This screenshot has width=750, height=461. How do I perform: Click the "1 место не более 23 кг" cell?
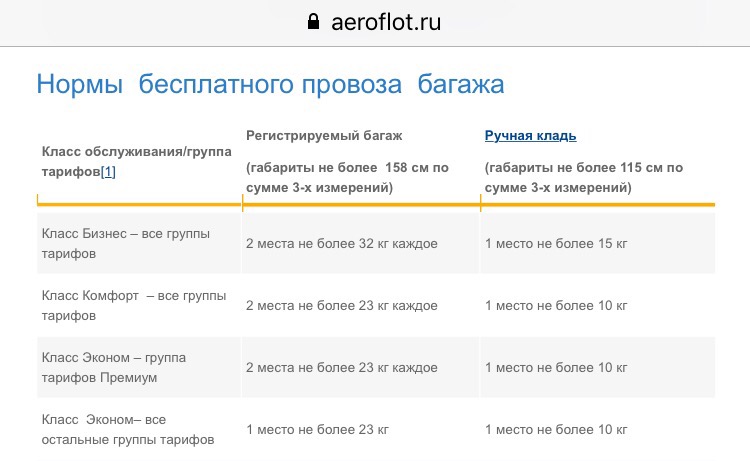[x=317, y=430]
